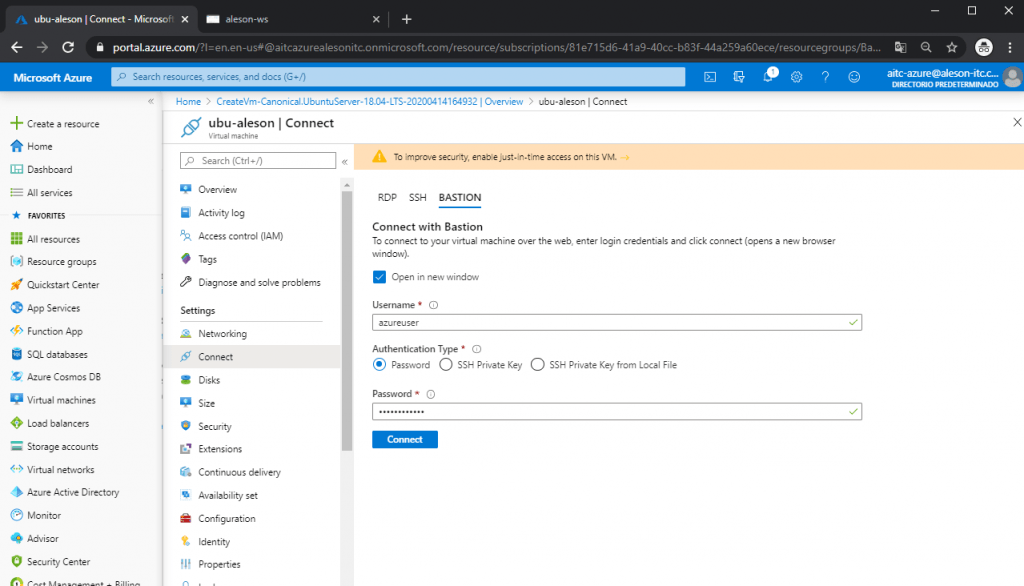Open All resources favorite
Screen dimensions: 1024x586
tap(54, 239)
